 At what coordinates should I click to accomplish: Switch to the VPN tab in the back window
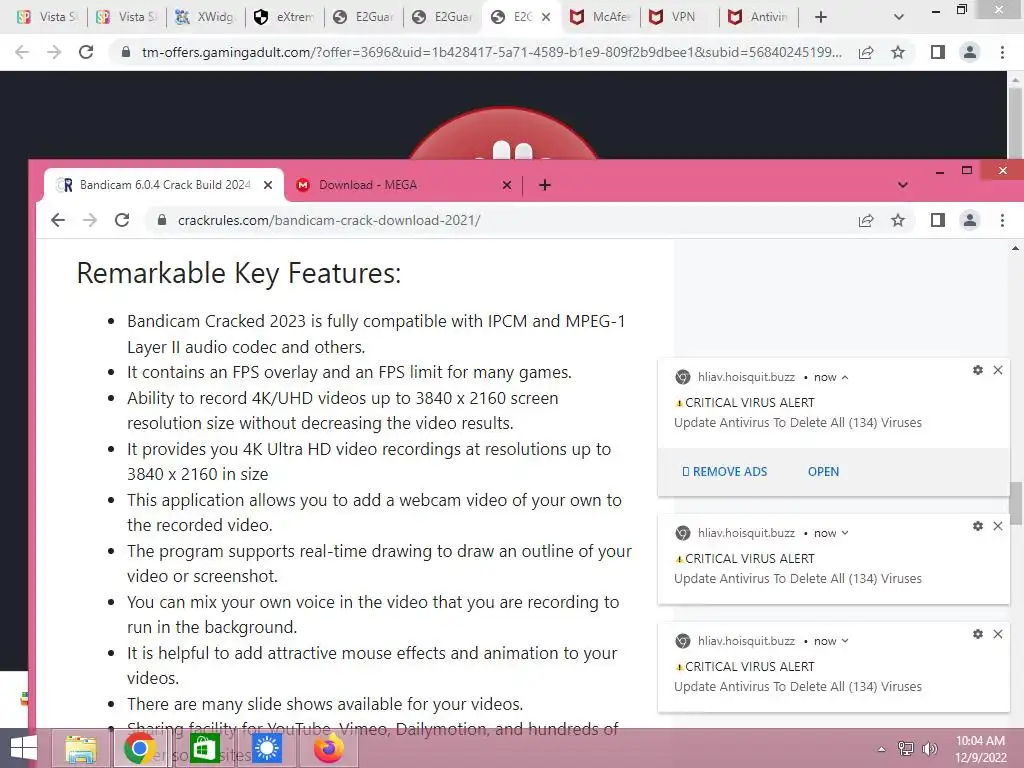[679, 17]
